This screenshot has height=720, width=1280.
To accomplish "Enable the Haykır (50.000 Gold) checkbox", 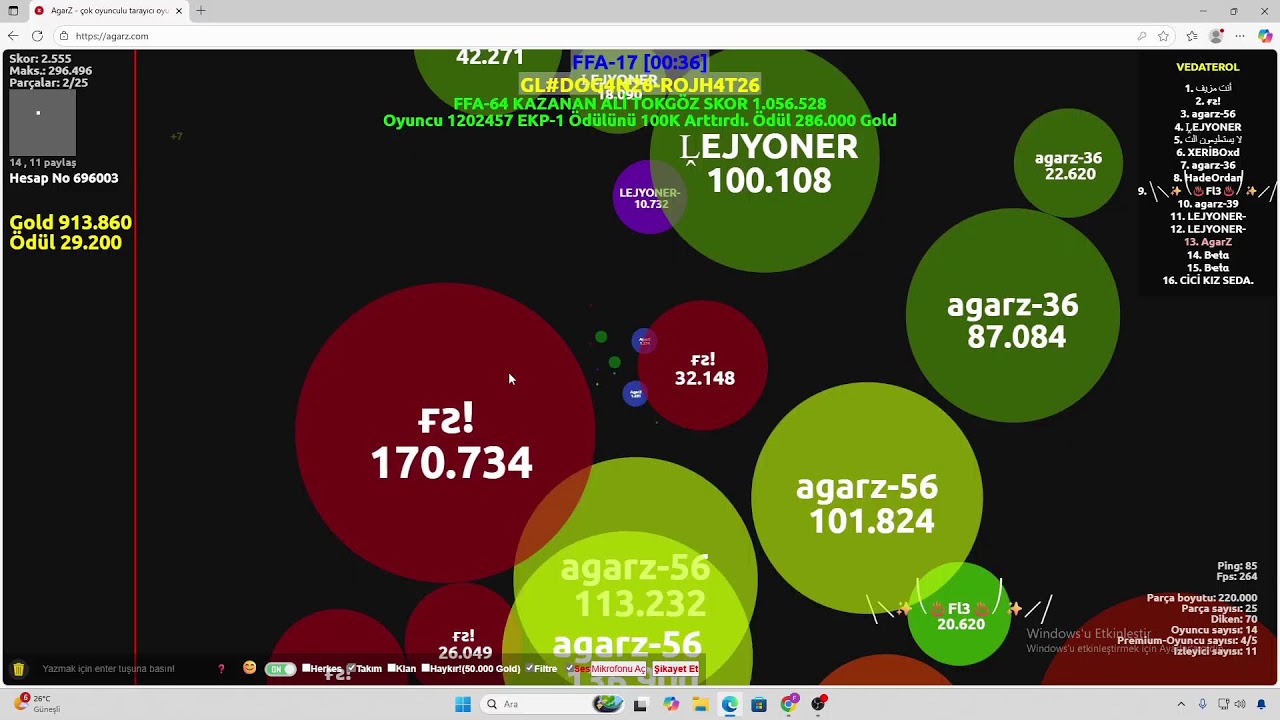I will click(x=426, y=668).
